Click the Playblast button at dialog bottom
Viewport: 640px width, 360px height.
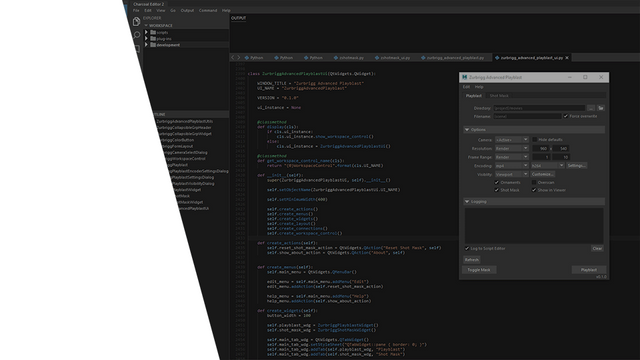589,270
